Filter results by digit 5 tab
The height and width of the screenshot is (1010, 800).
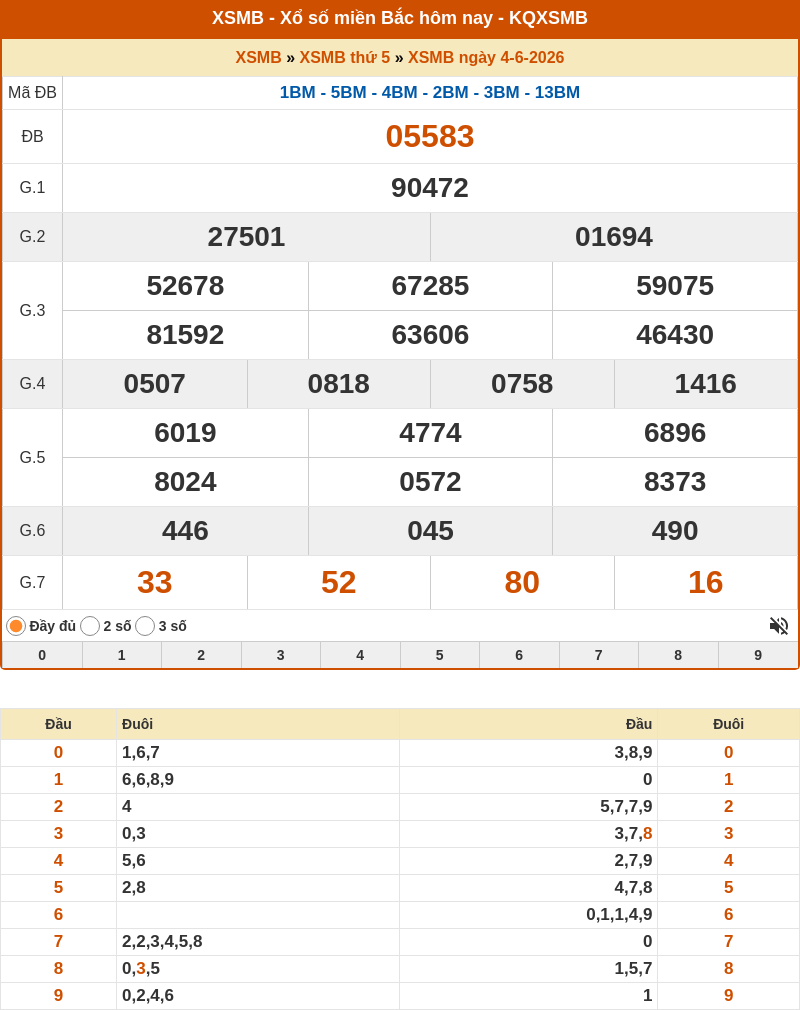pos(440,655)
